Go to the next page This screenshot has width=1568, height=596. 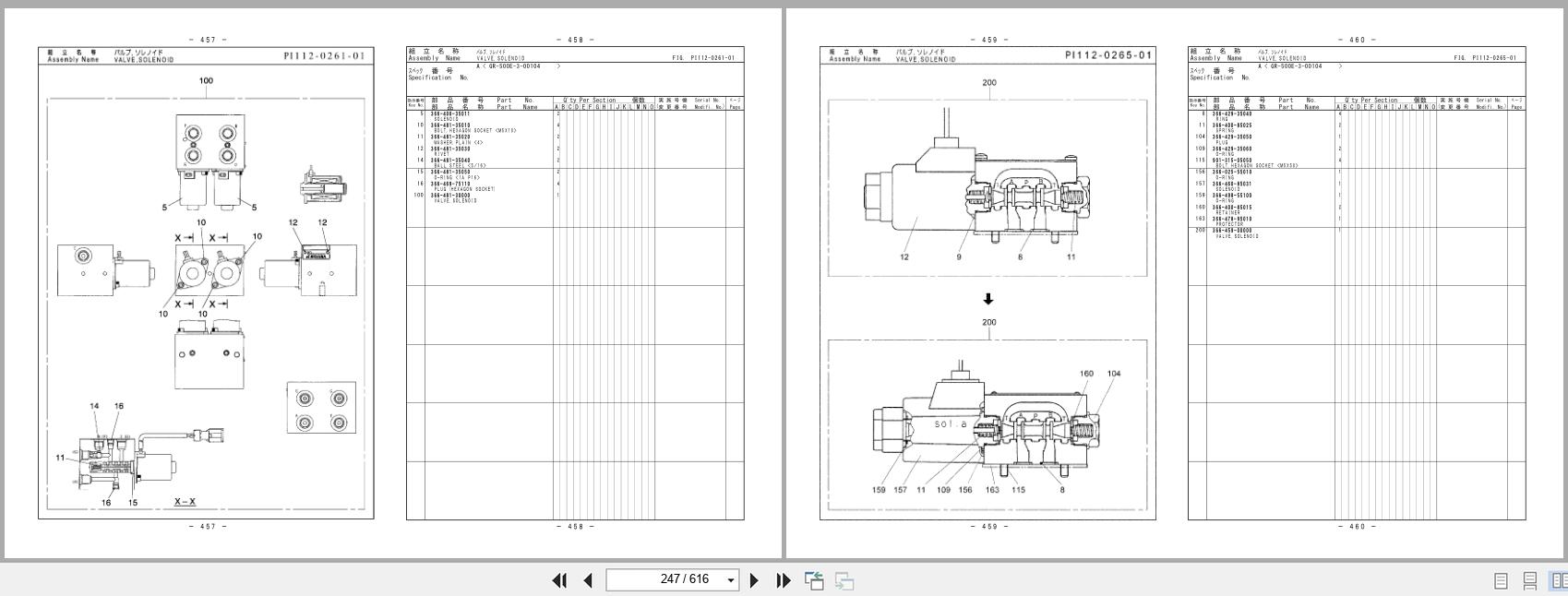[754, 580]
